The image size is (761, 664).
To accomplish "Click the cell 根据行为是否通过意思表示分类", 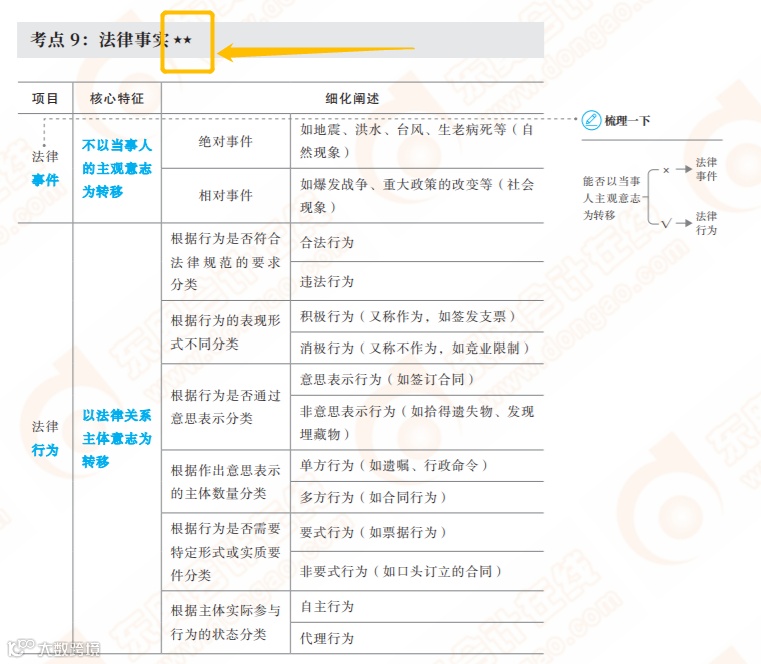I will 226,407.
